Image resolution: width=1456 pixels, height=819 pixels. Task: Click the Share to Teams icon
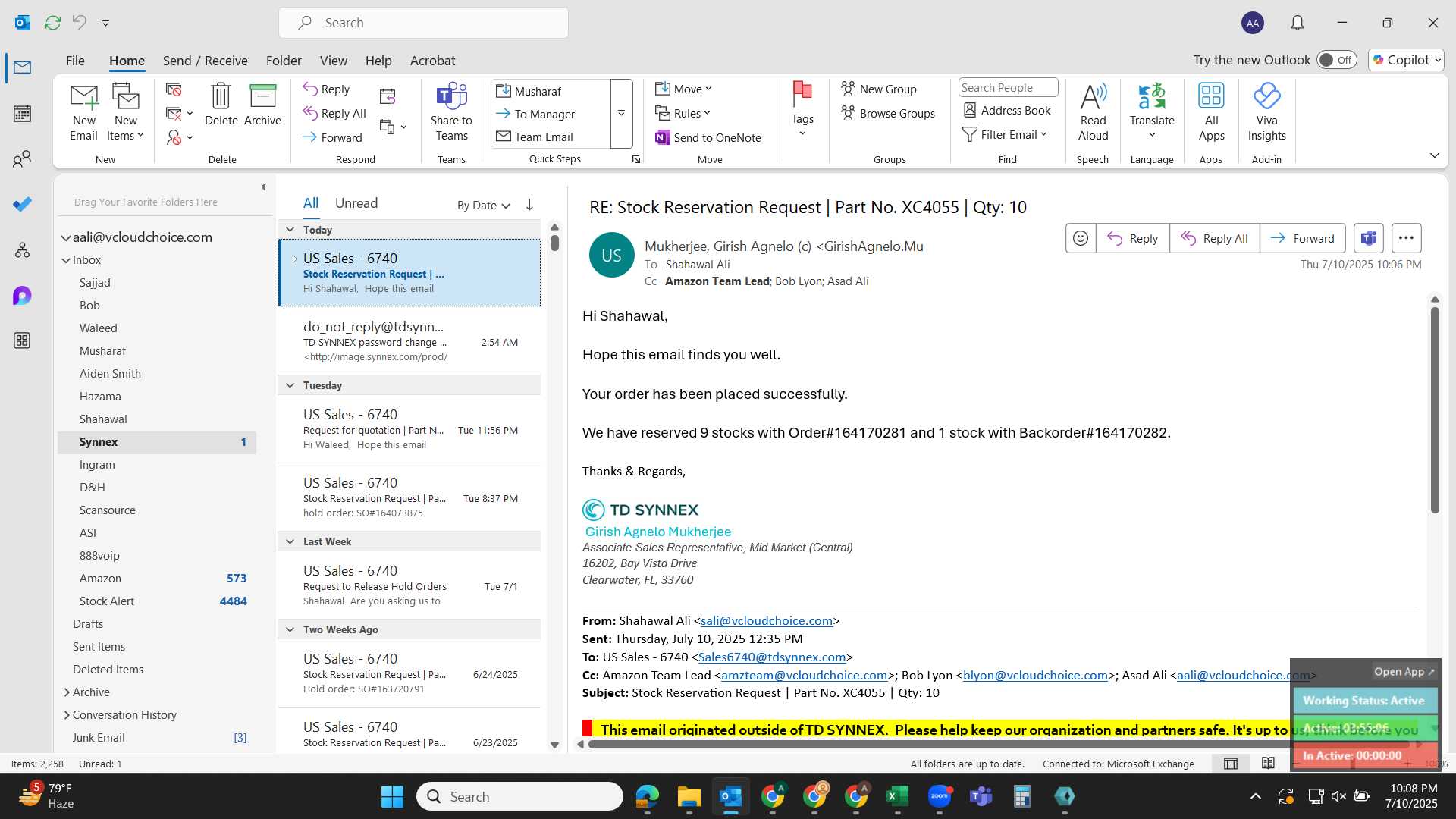451,112
